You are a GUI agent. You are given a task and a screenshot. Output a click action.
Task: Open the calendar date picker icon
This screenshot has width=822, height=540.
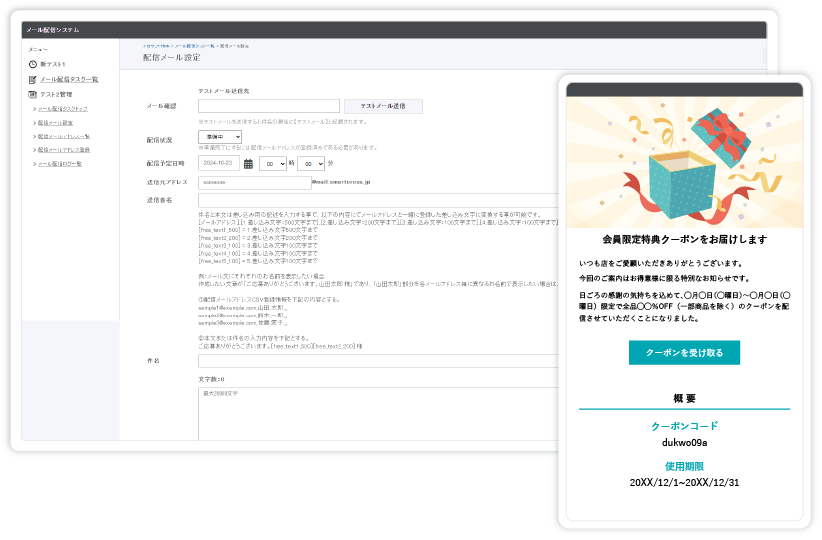tap(248, 162)
